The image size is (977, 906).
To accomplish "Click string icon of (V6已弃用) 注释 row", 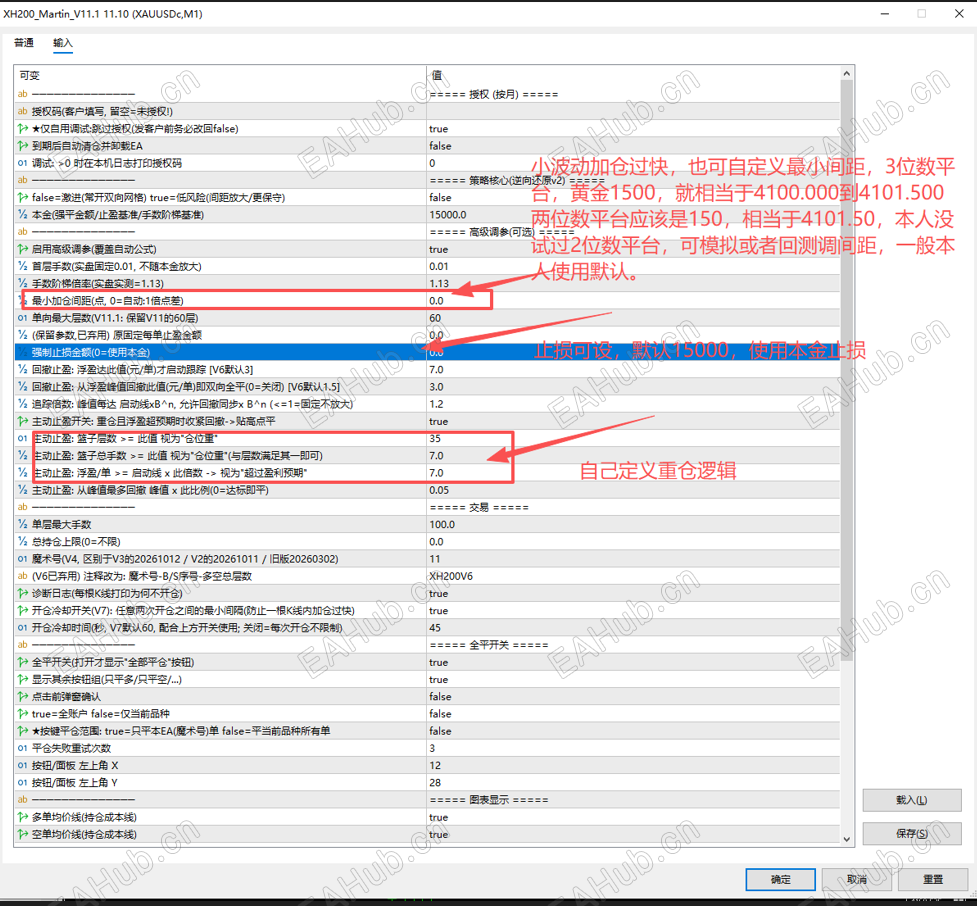I will coord(22,576).
